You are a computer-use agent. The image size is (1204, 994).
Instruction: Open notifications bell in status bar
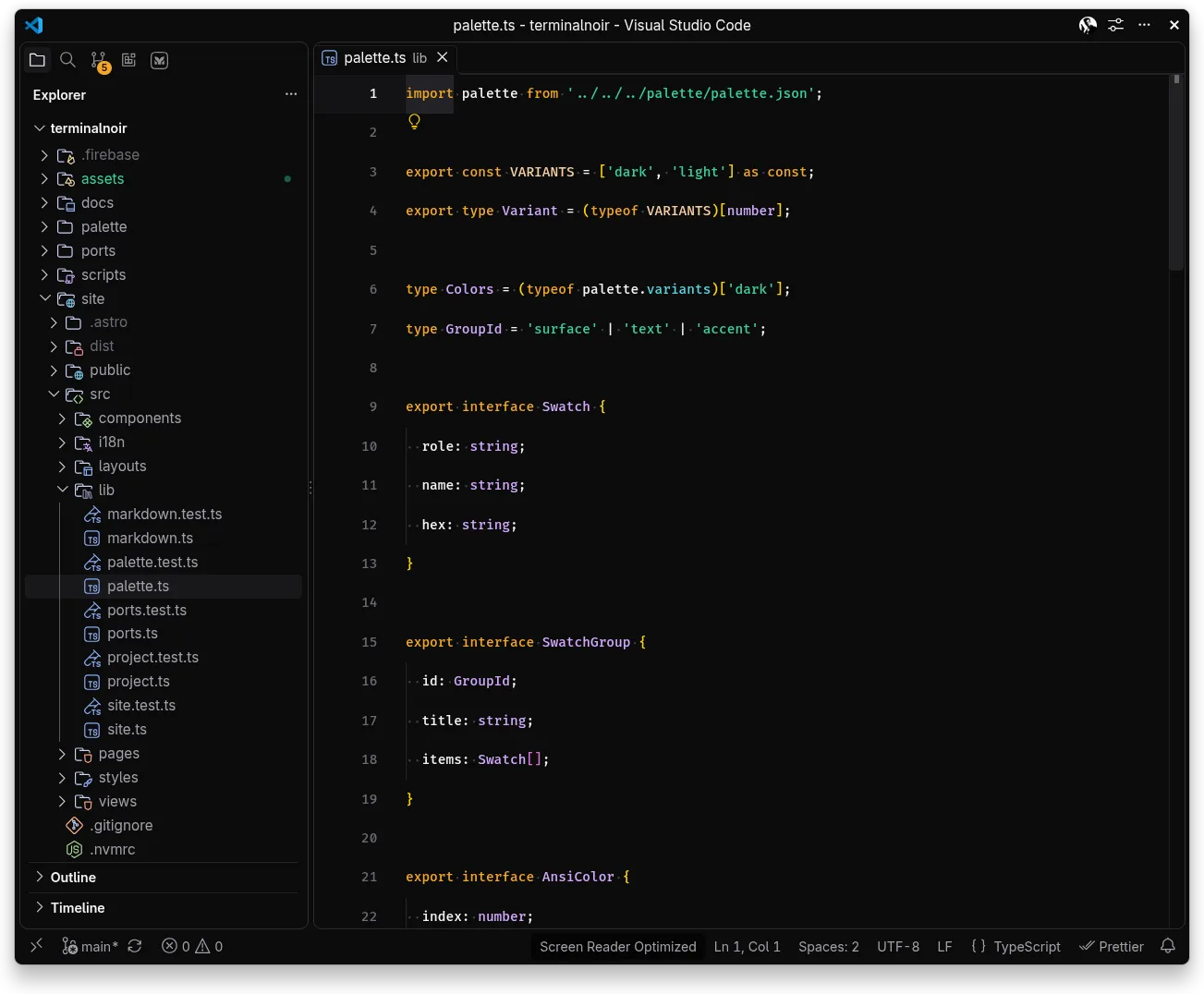1168,946
